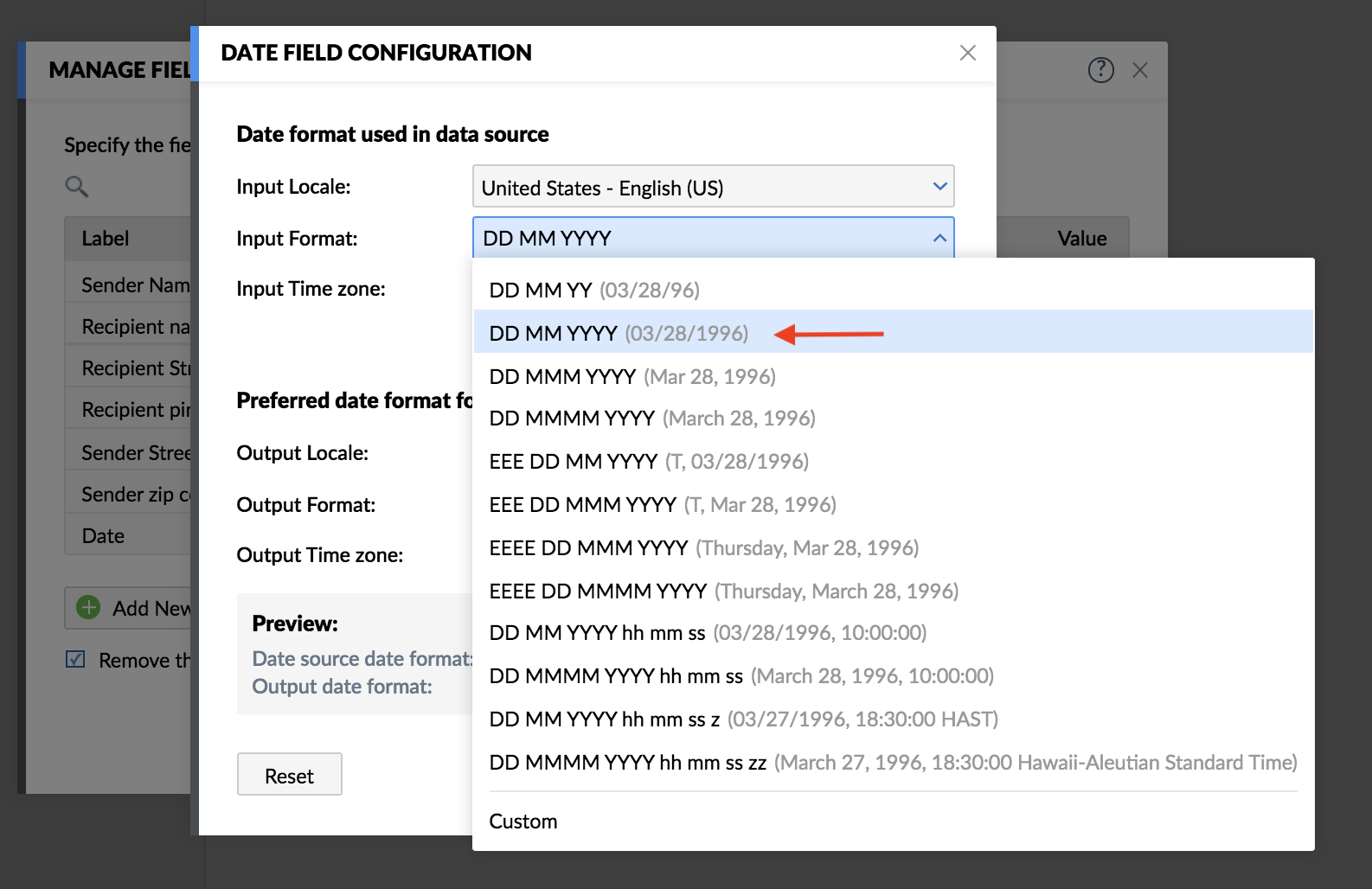Toggle the Remove checkbox
The height and width of the screenshot is (889, 1372).
[x=76, y=660]
